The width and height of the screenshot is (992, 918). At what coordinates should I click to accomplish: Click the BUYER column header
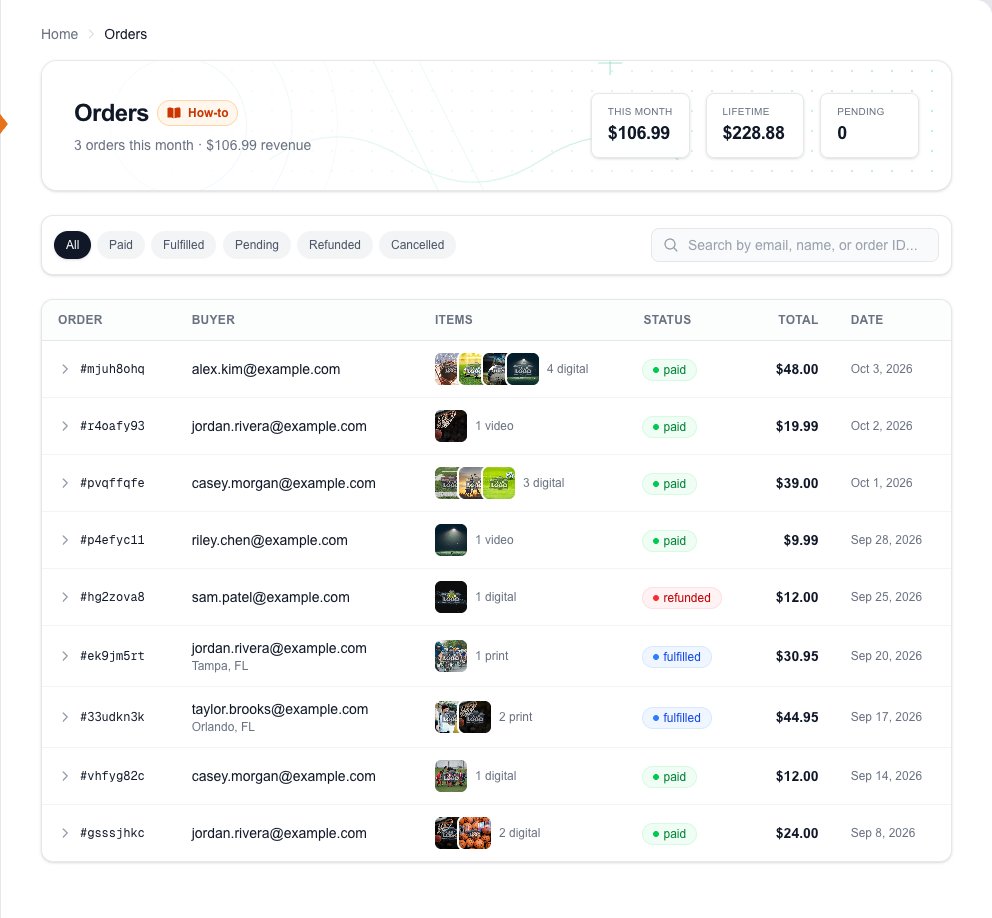click(x=213, y=319)
